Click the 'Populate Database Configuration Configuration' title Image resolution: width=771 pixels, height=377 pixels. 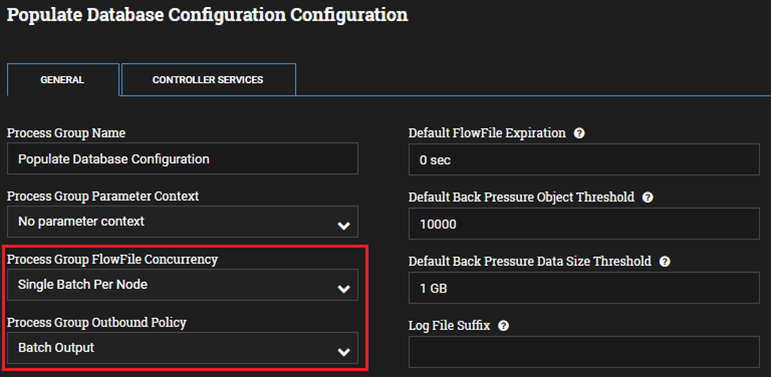[x=208, y=15]
